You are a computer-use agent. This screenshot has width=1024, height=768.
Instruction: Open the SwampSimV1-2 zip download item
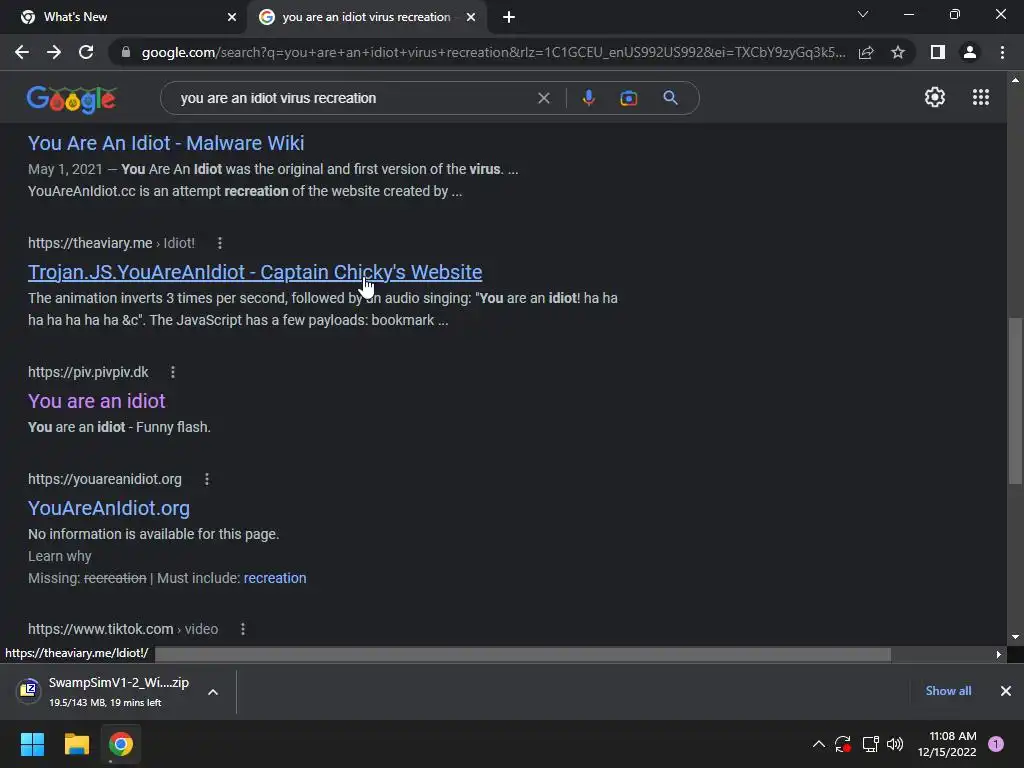pyautogui.click(x=104, y=692)
